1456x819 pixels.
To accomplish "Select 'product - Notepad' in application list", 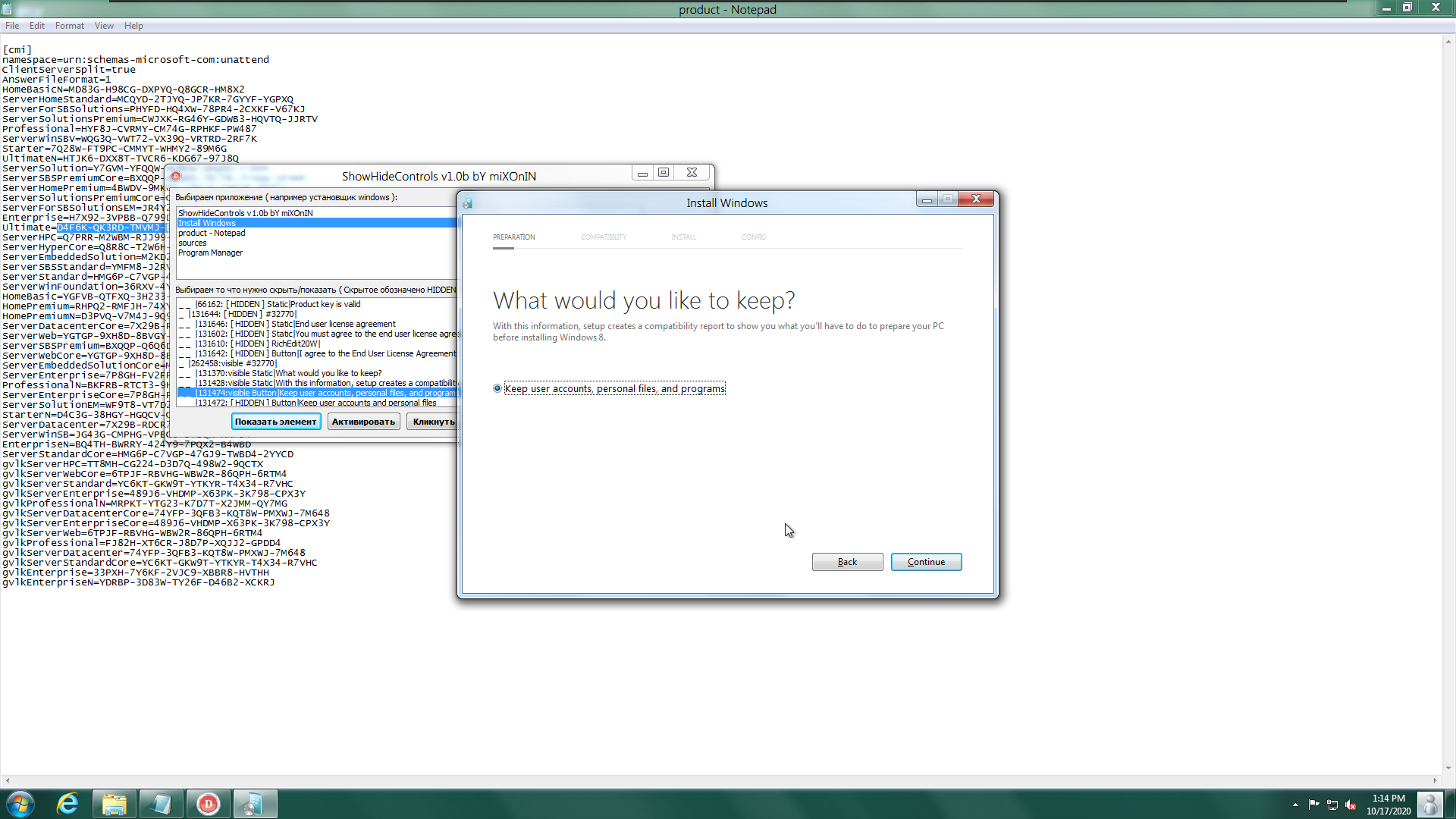I will tap(316, 233).
